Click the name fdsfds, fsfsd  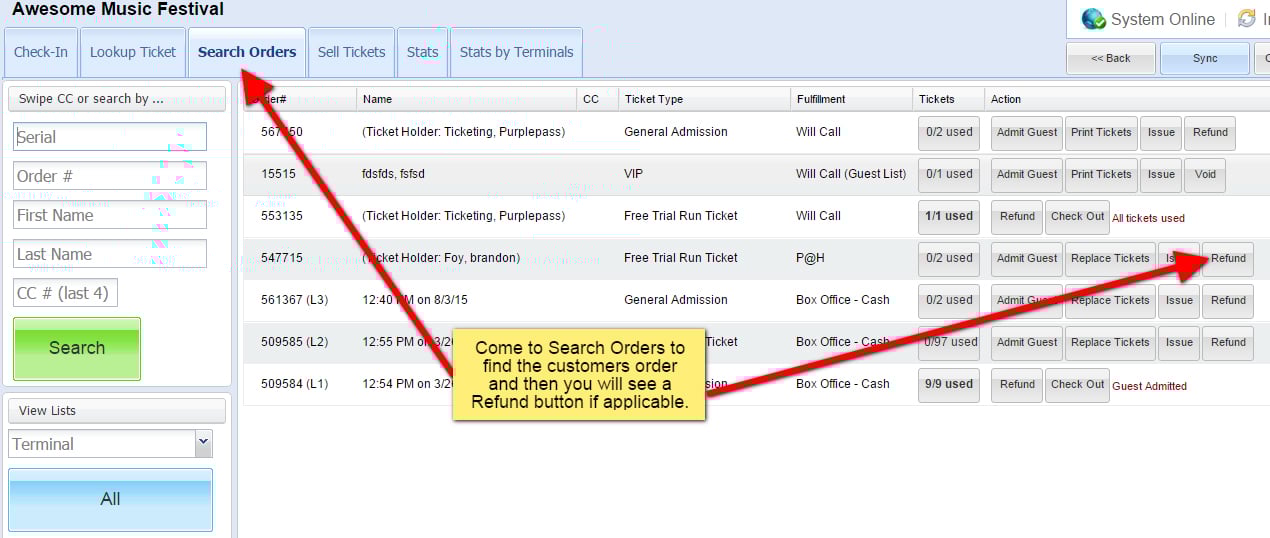pos(393,174)
